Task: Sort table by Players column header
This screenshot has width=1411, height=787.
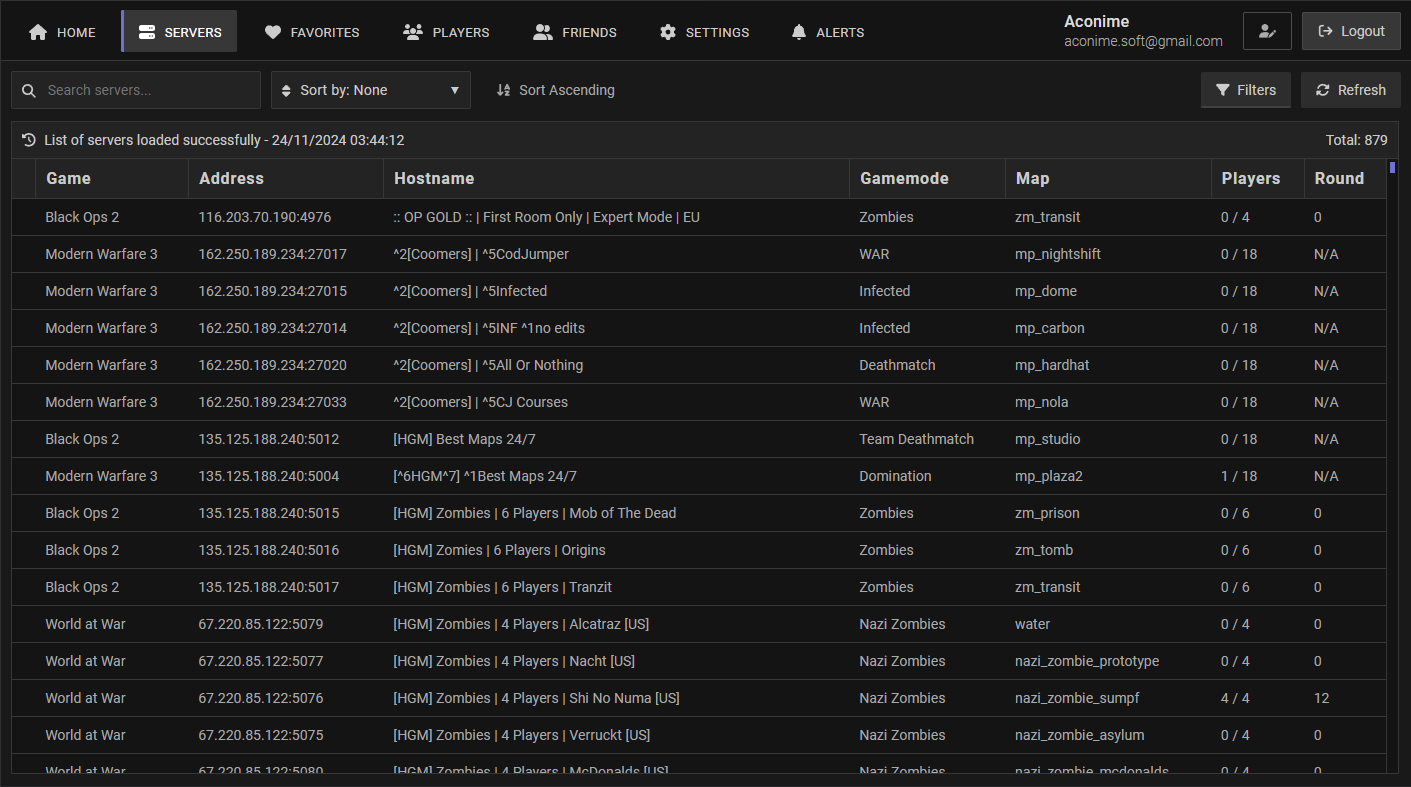Action: 1250,178
